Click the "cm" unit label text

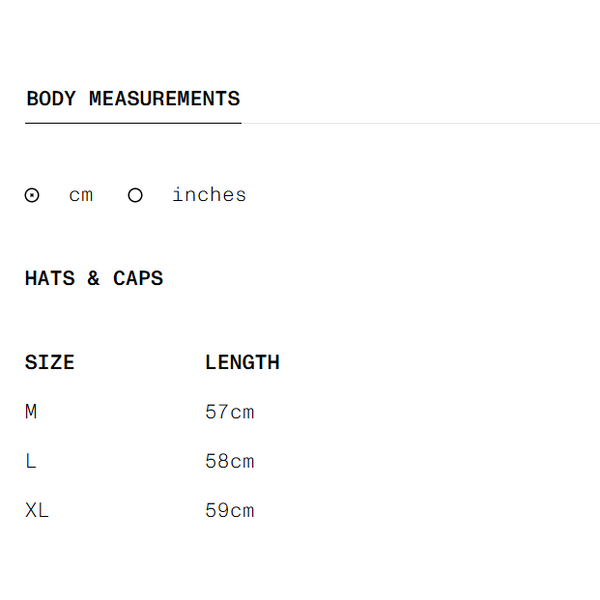point(81,195)
